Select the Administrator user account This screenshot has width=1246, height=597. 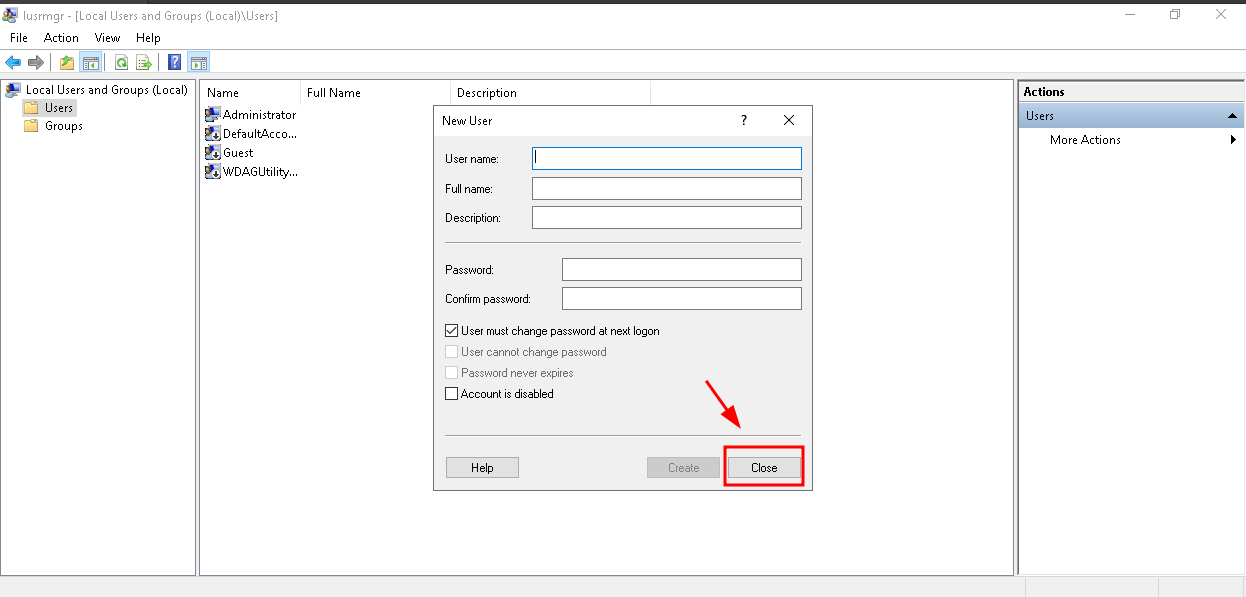point(258,115)
